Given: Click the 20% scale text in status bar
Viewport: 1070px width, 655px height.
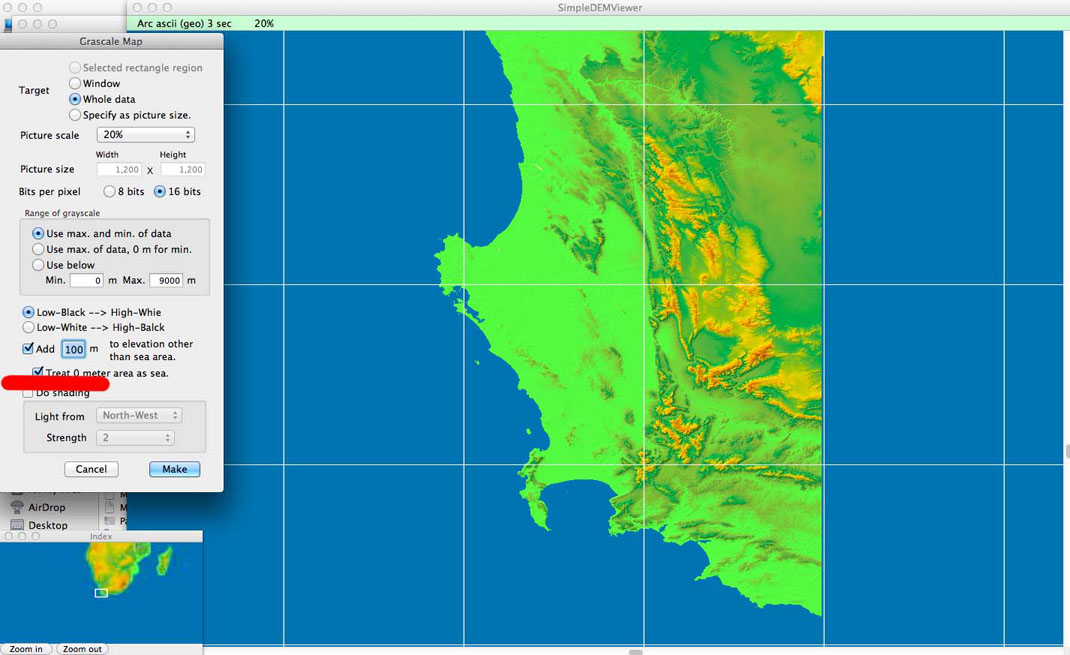Looking at the screenshot, I should [x=264, y=23].
